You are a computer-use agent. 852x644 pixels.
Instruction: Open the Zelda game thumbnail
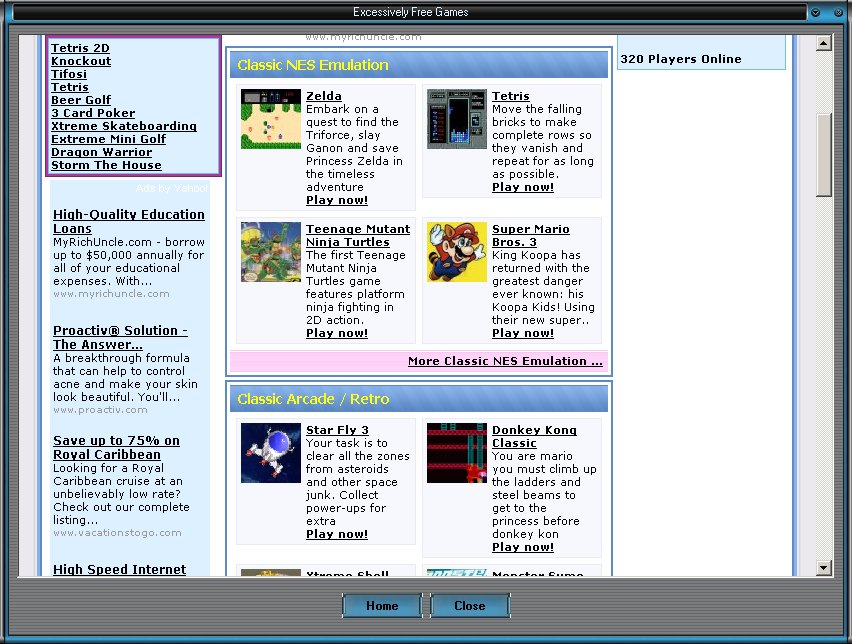(x=271, y=119)
